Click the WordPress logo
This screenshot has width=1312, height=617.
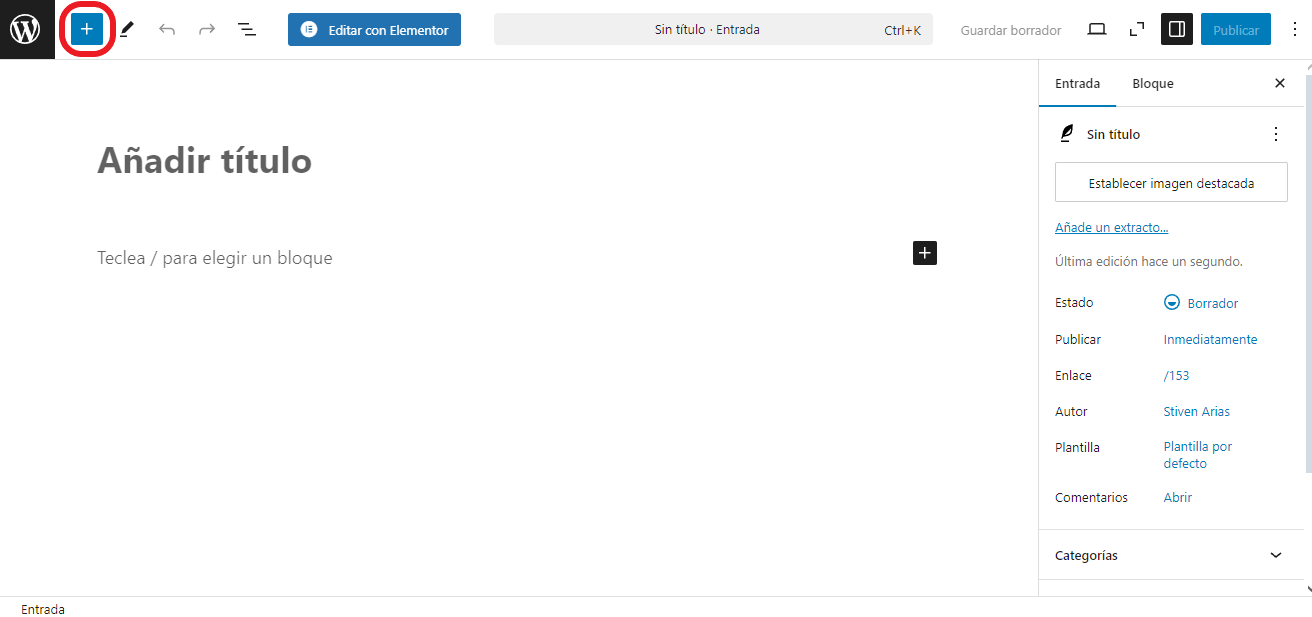pyautogui.click(x=26, y=29)
